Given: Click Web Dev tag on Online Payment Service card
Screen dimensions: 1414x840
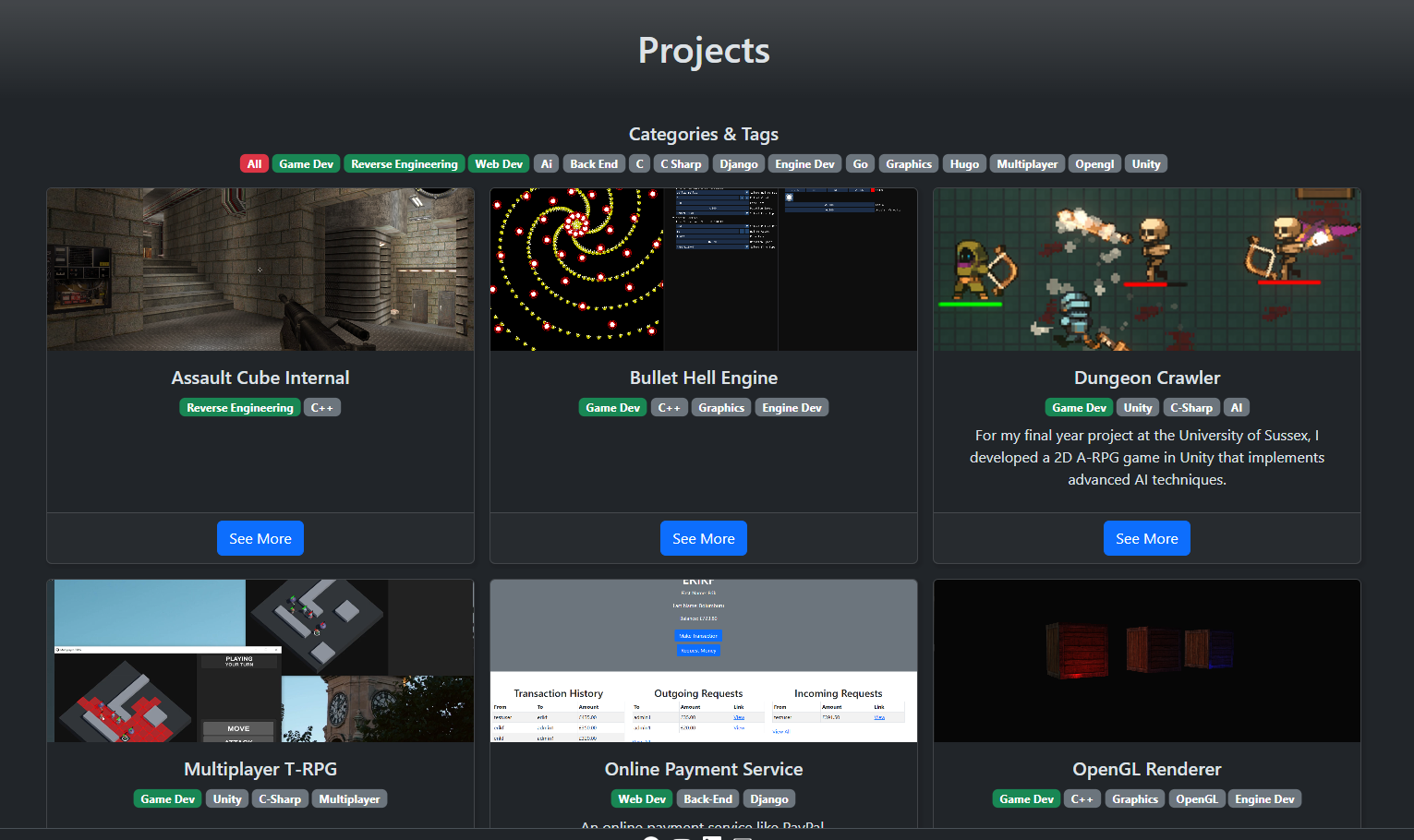Looking at the screenshot, I should click(x=642, y=798).
